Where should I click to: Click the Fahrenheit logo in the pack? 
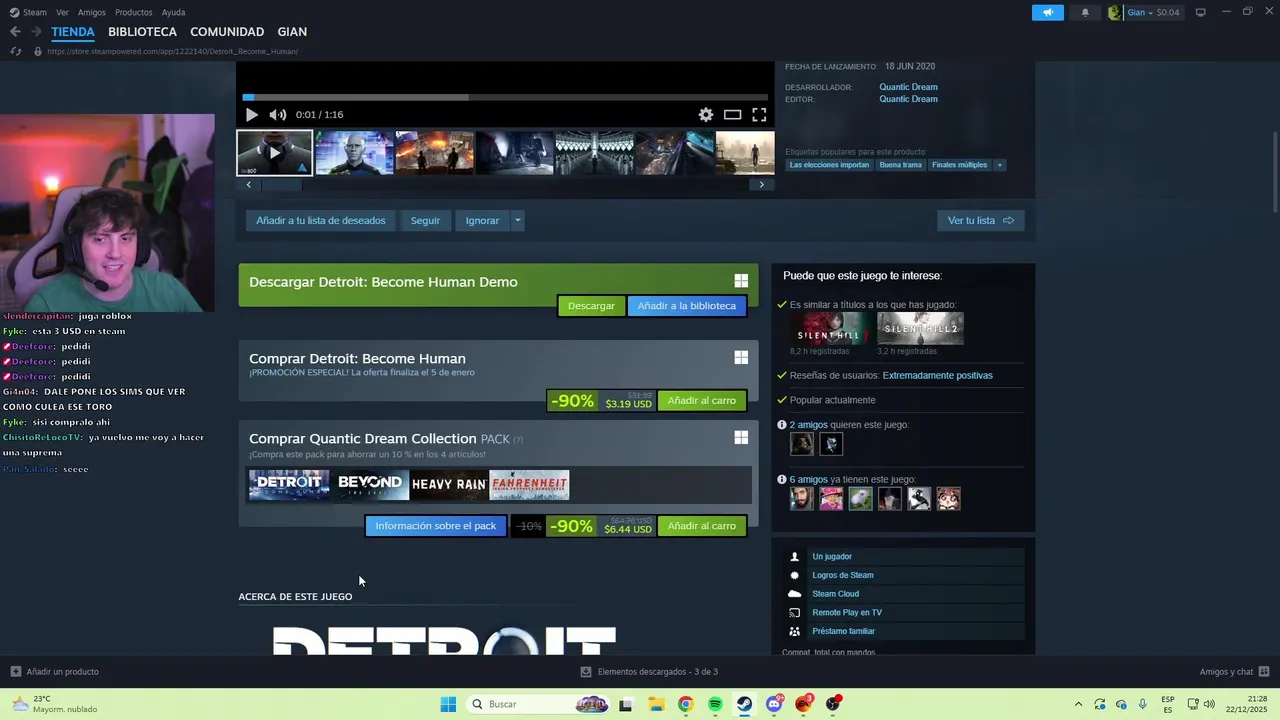click(529, 485)
